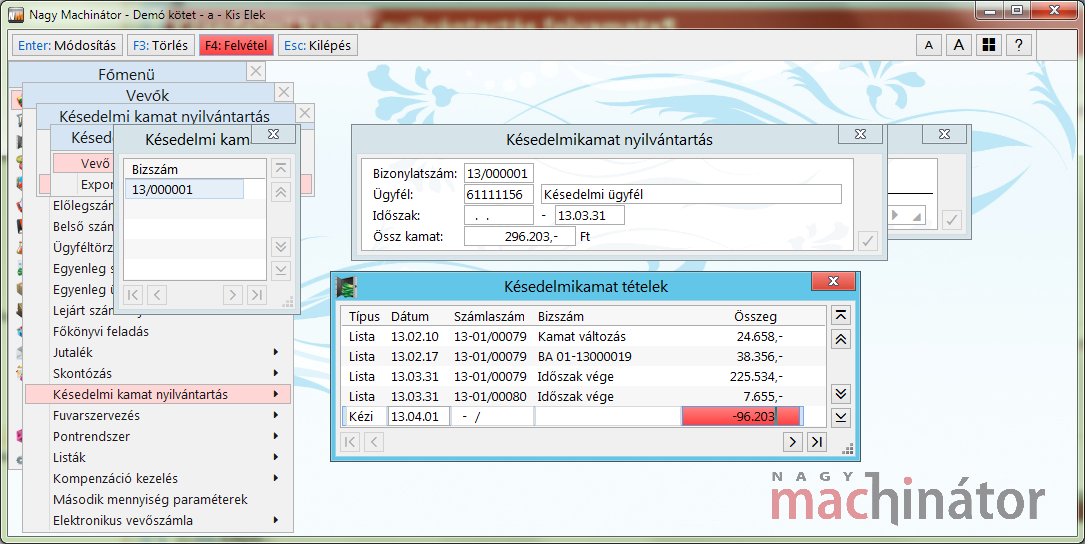This screenshot has height=544, width=1085.
Task: Click the large font size A button
Action: coord(958,46)
